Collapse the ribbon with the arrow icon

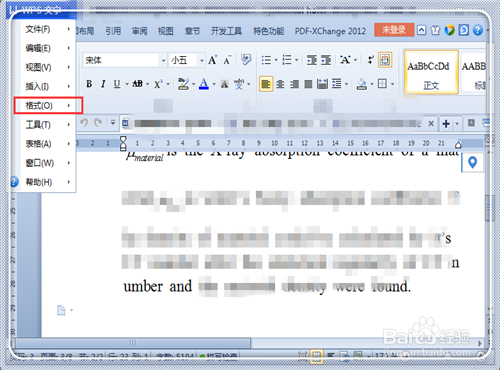point(421,30)
